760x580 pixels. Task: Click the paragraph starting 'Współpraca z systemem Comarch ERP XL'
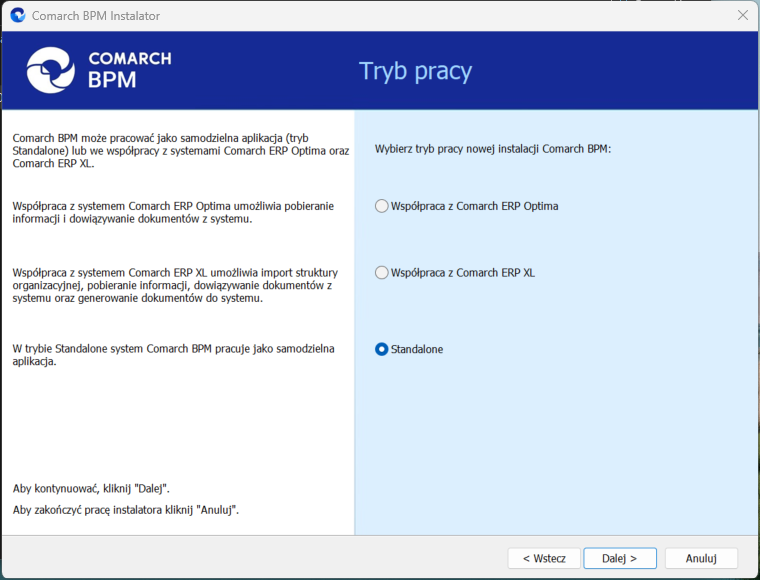(x=175, y=285)
